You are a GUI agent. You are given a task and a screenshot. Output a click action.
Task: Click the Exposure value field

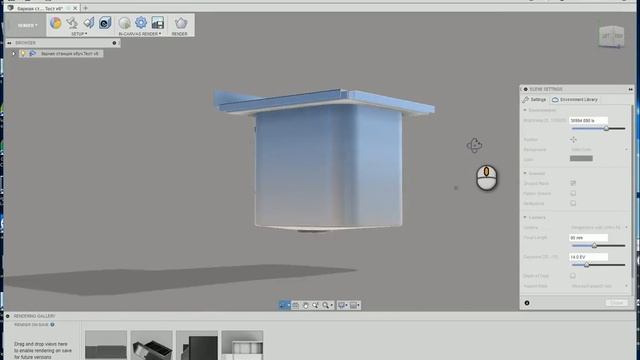coord(588,257)
